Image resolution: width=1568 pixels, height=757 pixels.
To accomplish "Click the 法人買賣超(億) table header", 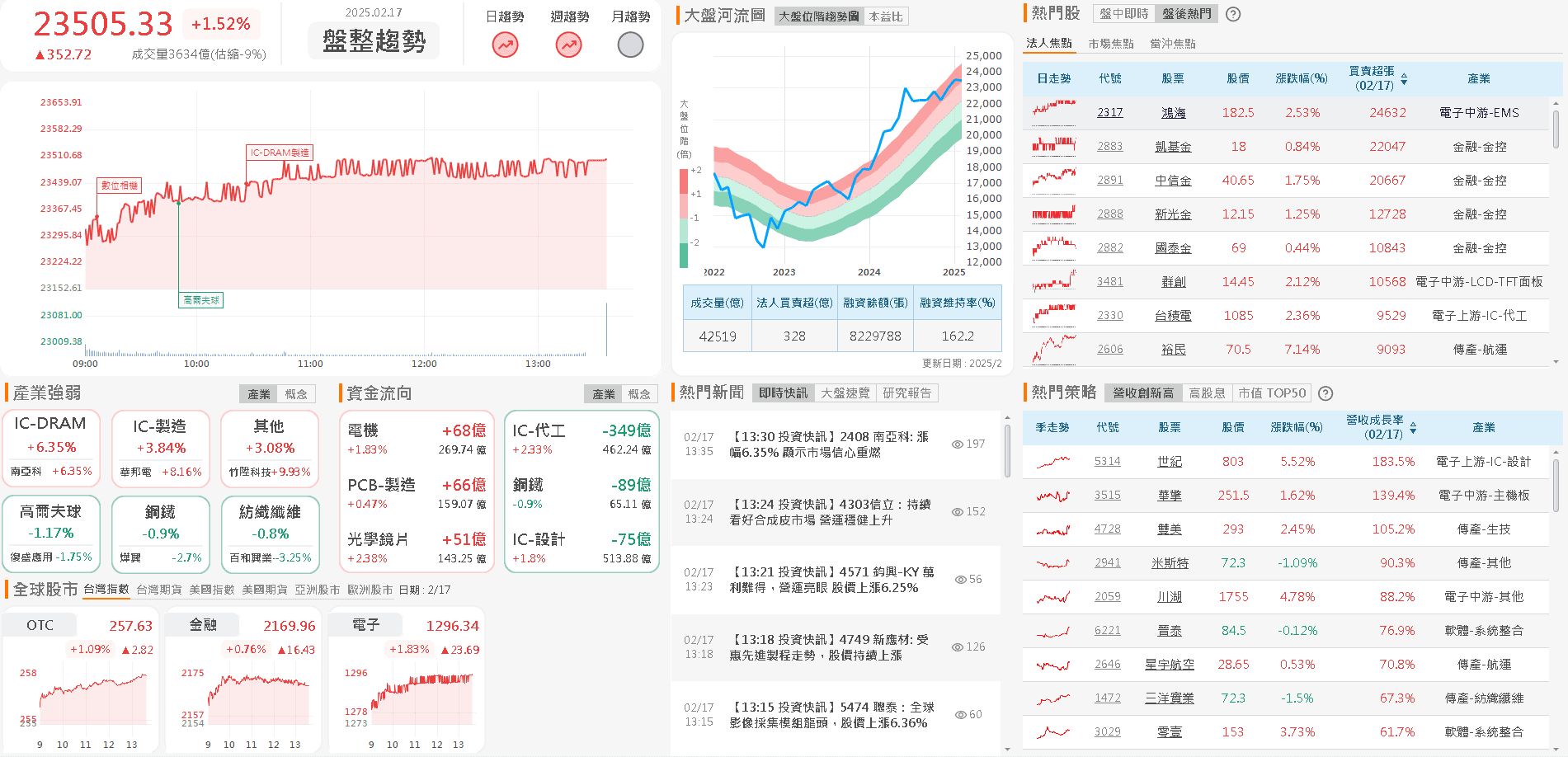I will coord(794,303).
